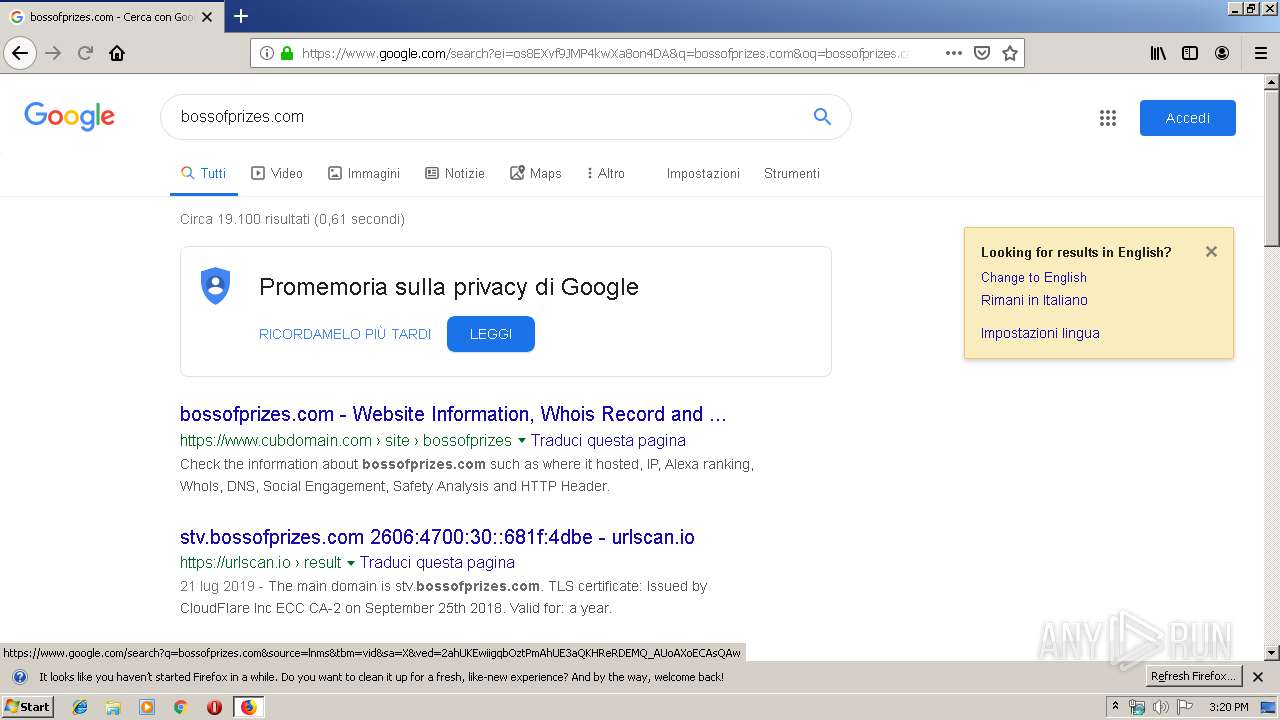Open a new browser tab
This screenshot has height=720, width=1280.
tap(241, 16)
